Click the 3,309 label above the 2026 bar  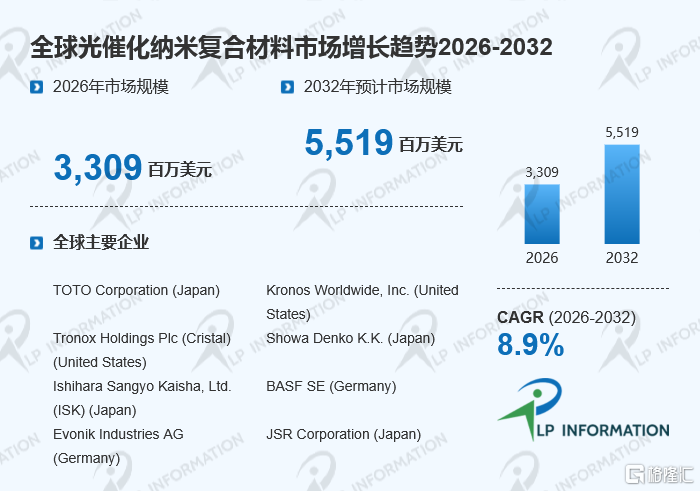[x=542, y=172]
